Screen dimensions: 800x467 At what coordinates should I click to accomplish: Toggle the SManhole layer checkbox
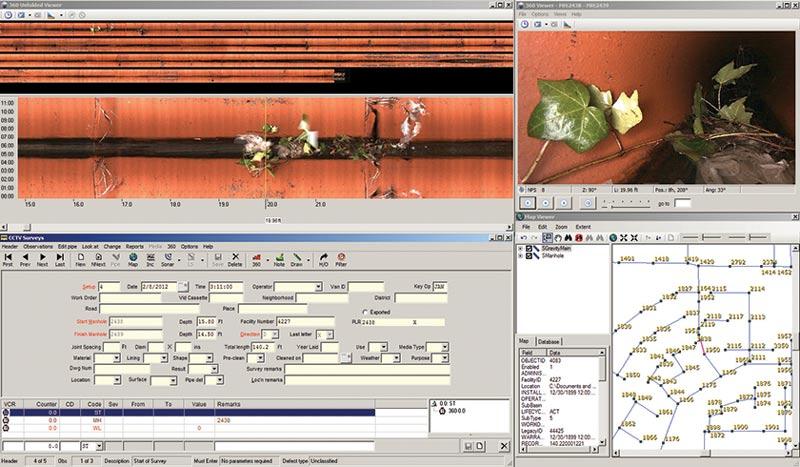529,257
